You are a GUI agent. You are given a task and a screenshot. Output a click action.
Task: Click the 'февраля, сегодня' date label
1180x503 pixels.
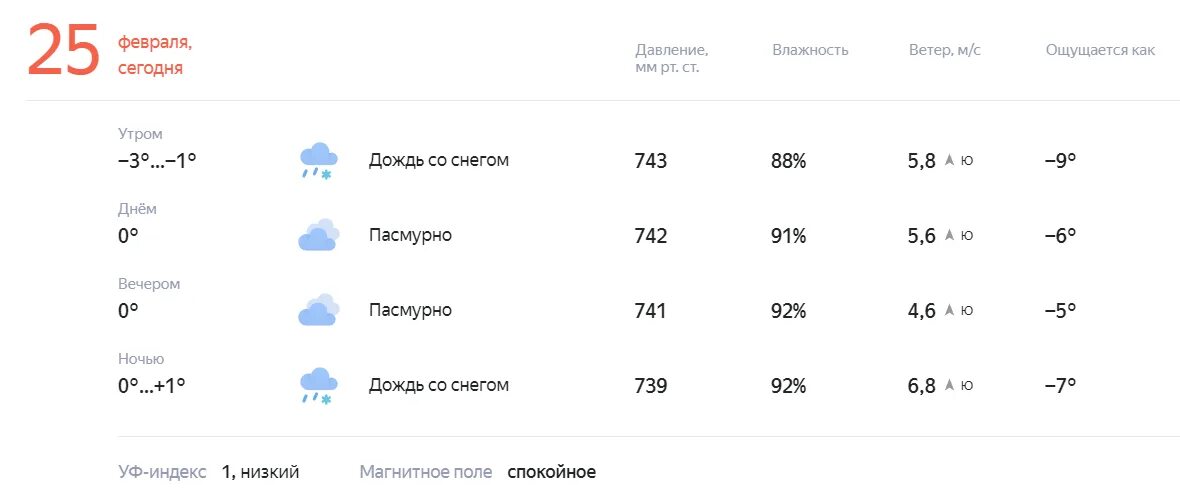[155, 56]
